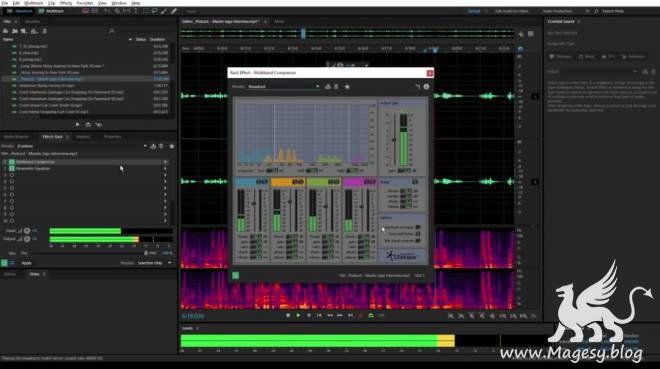Screen dimensions: 660x369
Task: Open Parametric Equalizer slot effect arrow
Action: click(165, 168)
